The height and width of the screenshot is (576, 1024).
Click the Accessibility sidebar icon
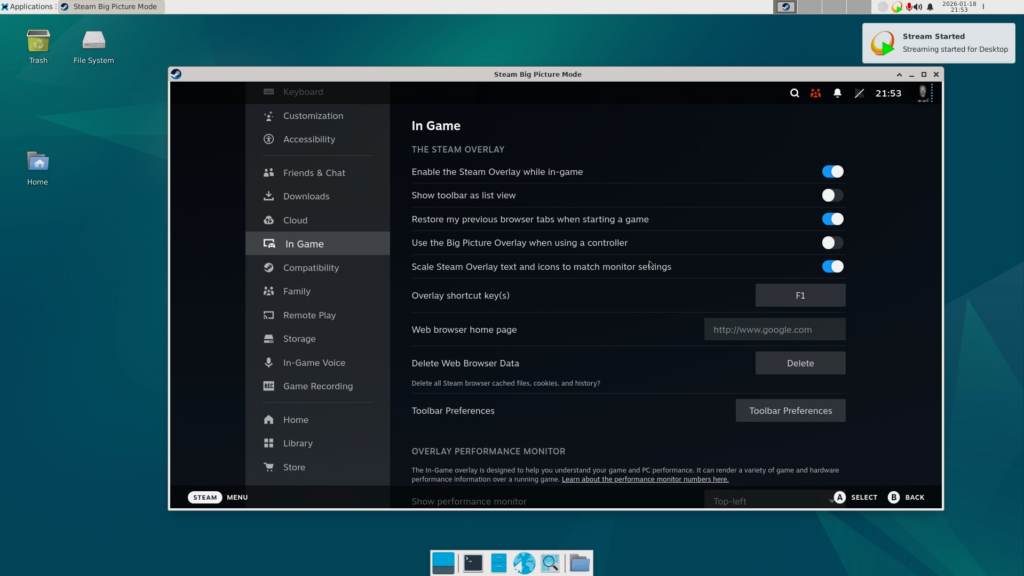pyautogui.click(x=268, y=139)
